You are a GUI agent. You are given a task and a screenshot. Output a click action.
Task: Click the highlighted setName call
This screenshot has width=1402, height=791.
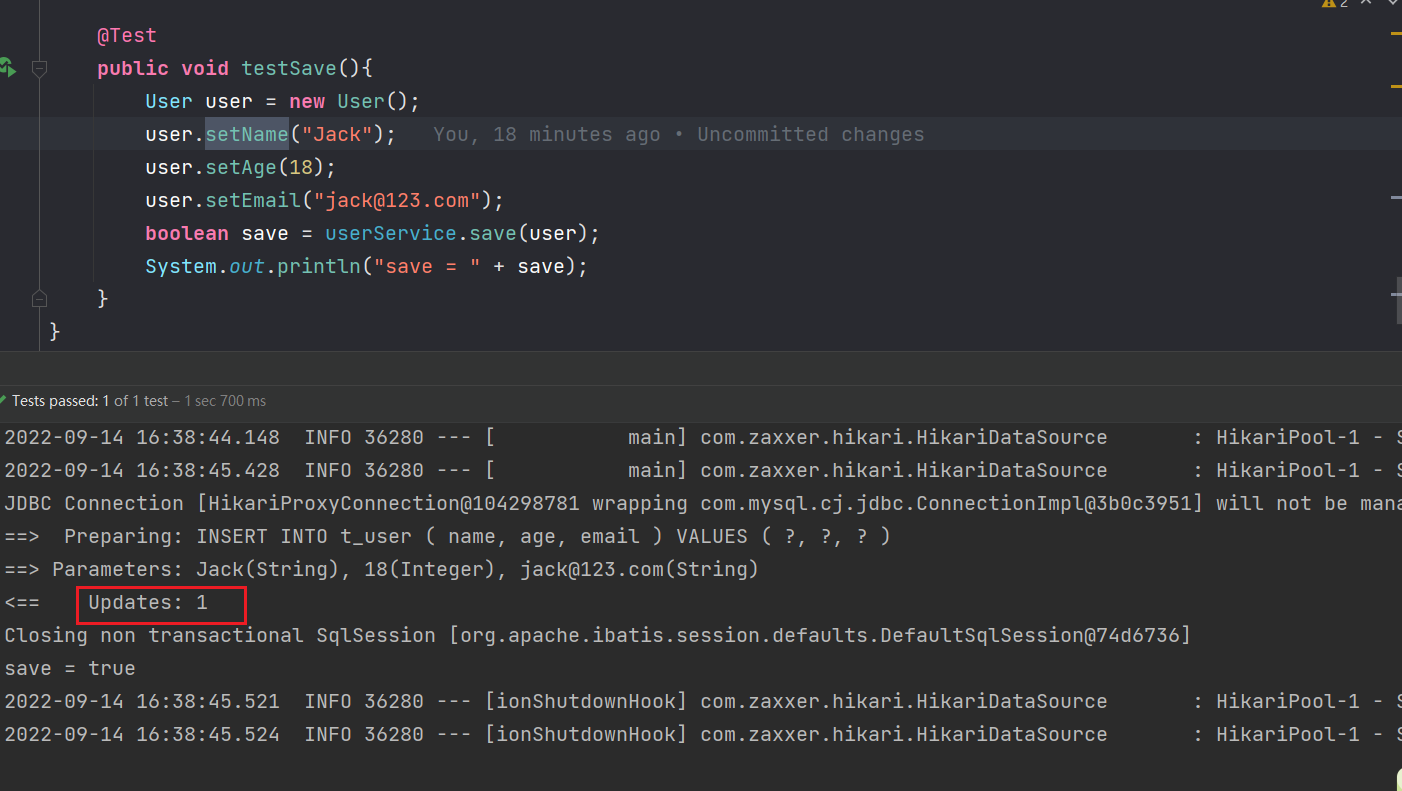(247, 134)
